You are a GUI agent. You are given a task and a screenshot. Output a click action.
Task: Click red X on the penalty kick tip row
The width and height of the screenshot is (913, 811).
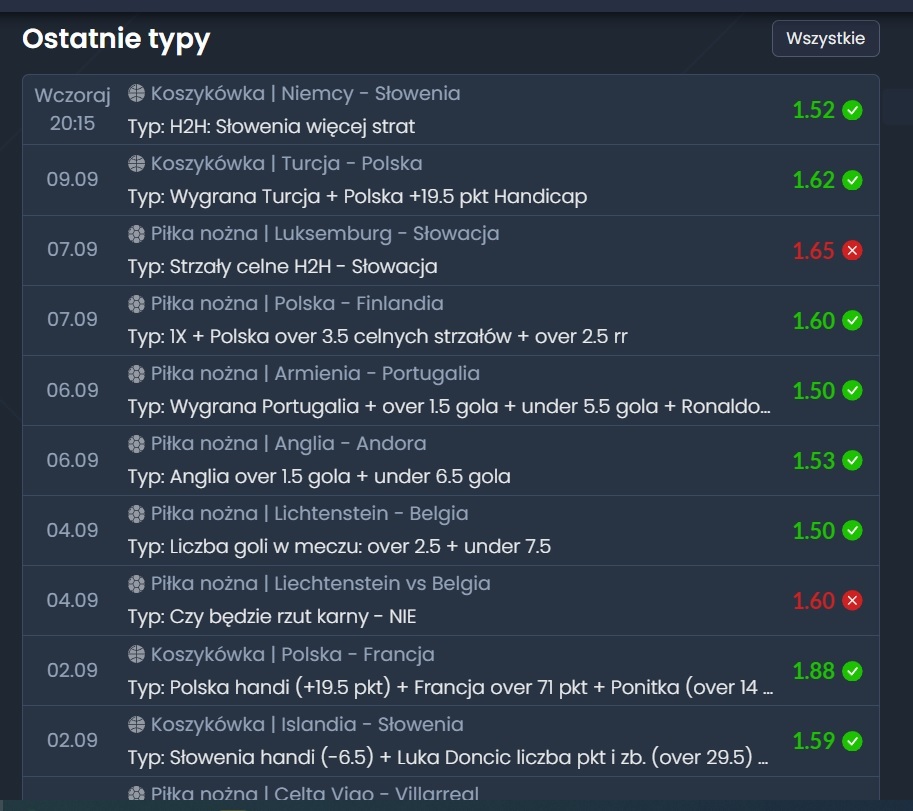(x=852, y=601)
